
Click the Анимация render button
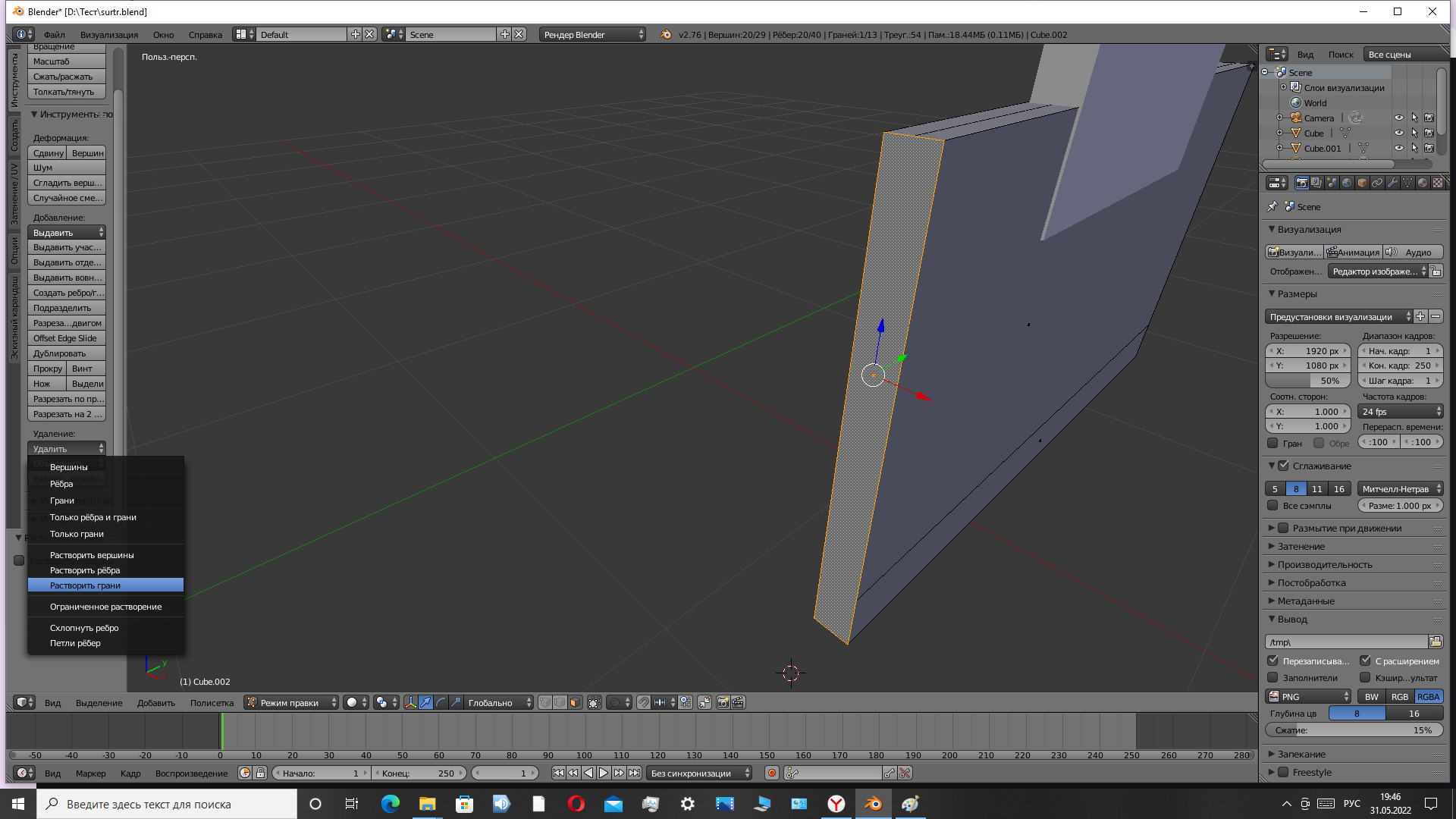click(x=1353, y=253)
